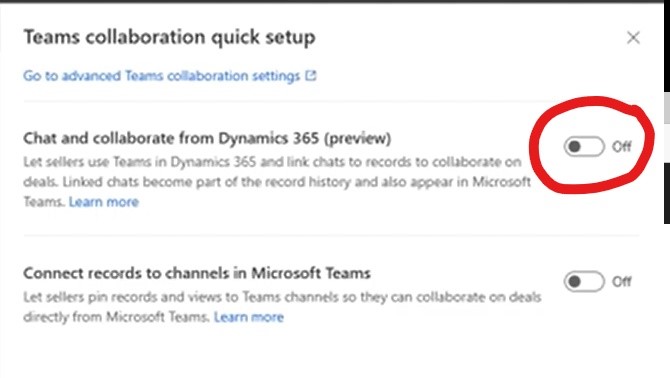Open advanced Teams collaboration settings link
This screenshot has width=670, height=378.
(162, 76)
